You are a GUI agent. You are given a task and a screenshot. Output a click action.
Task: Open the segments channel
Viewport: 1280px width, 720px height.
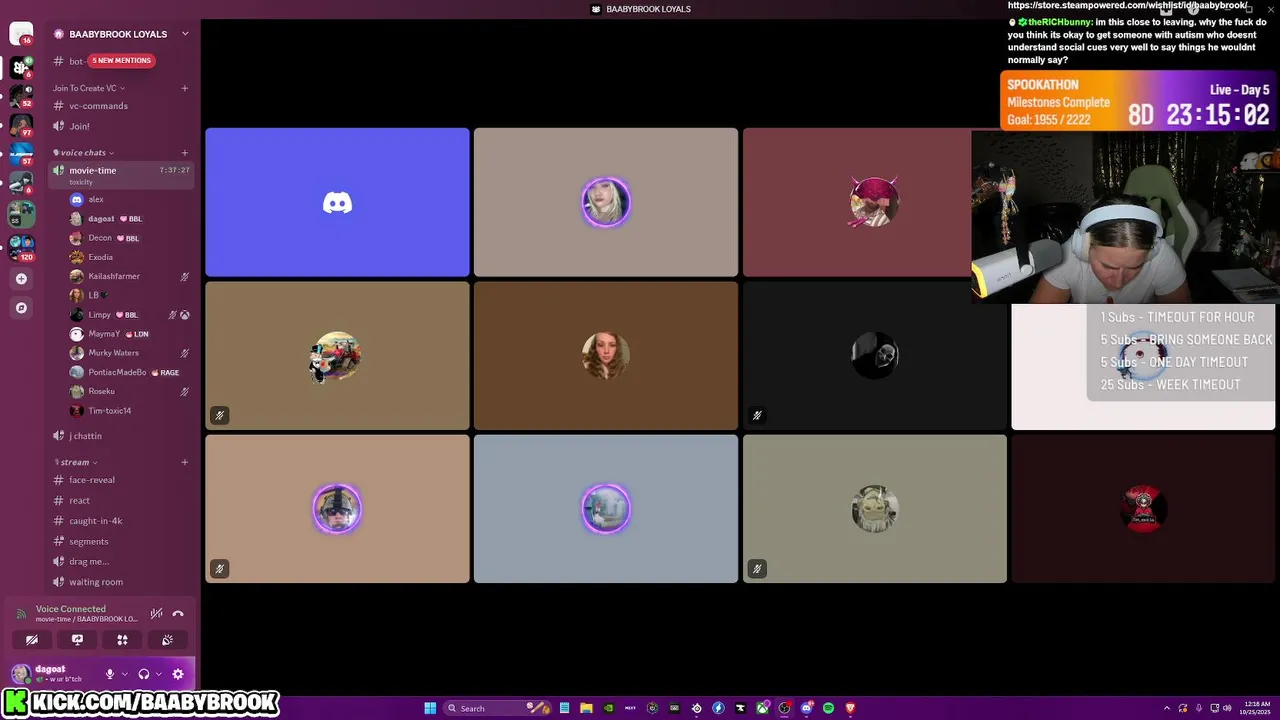click(121, 541)
